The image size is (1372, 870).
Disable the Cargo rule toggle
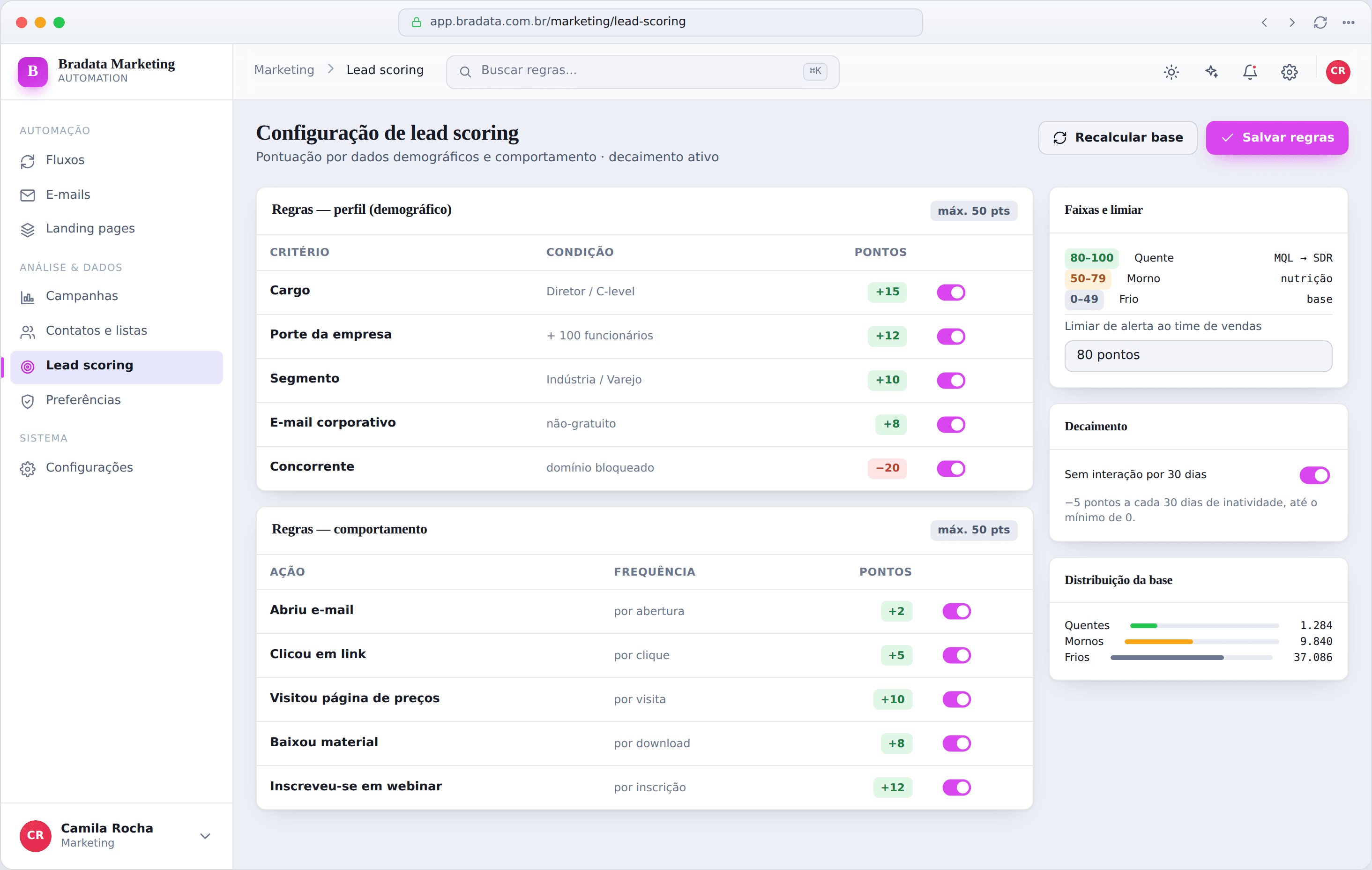951,292
